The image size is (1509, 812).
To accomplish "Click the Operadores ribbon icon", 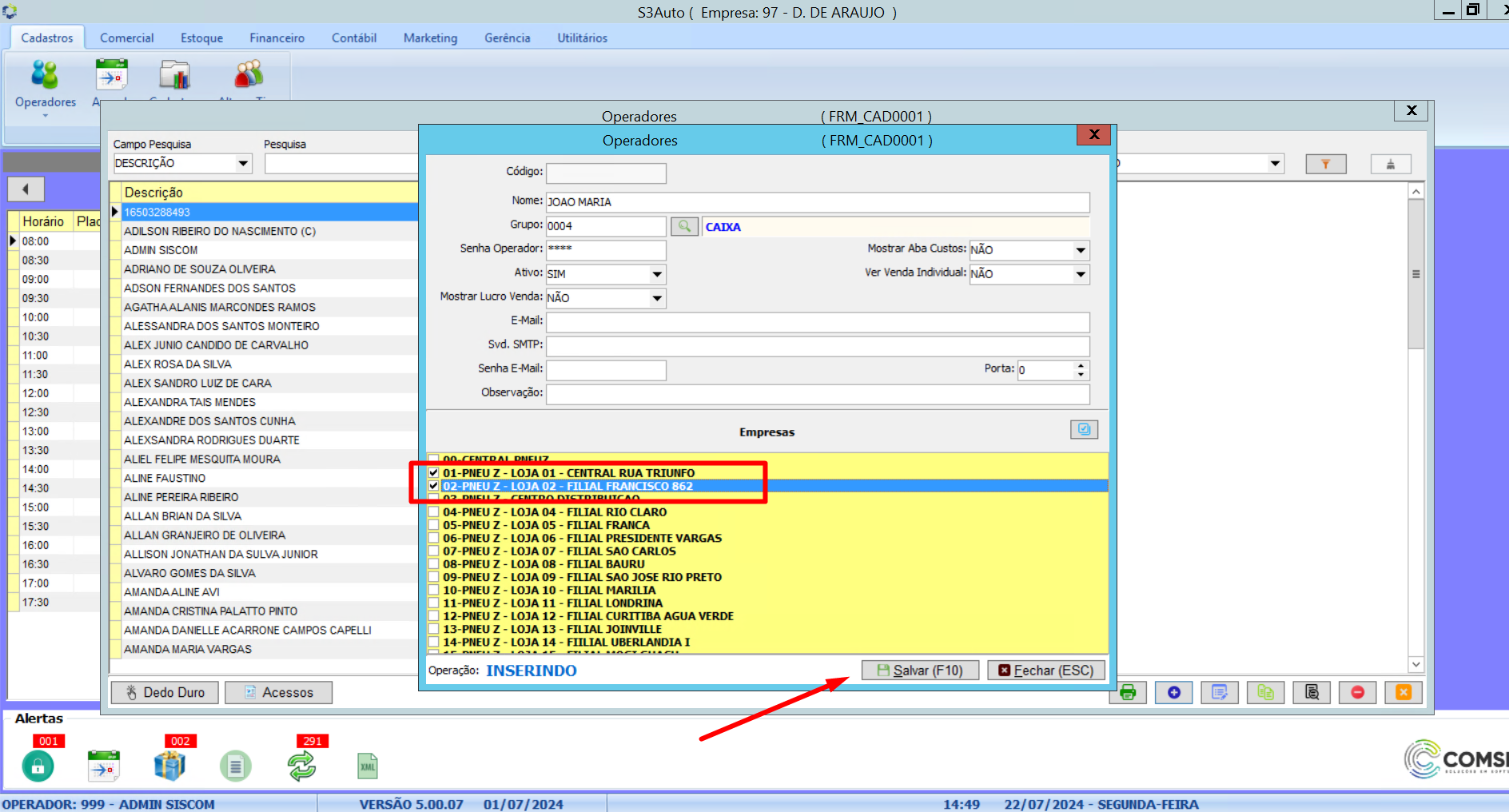I will [x=46, y=84].
